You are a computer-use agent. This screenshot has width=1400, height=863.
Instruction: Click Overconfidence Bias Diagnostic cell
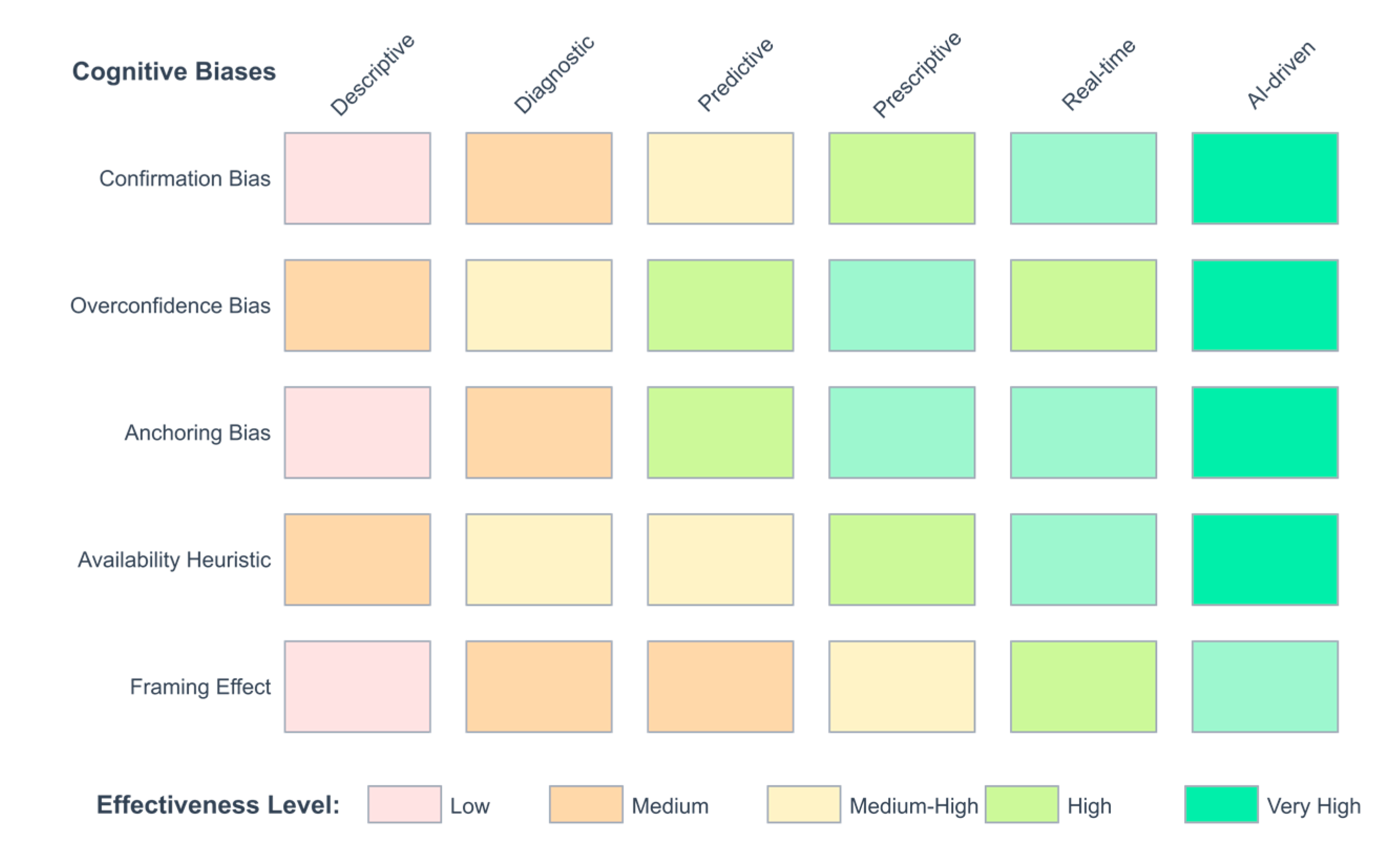[x=539, y=306]
